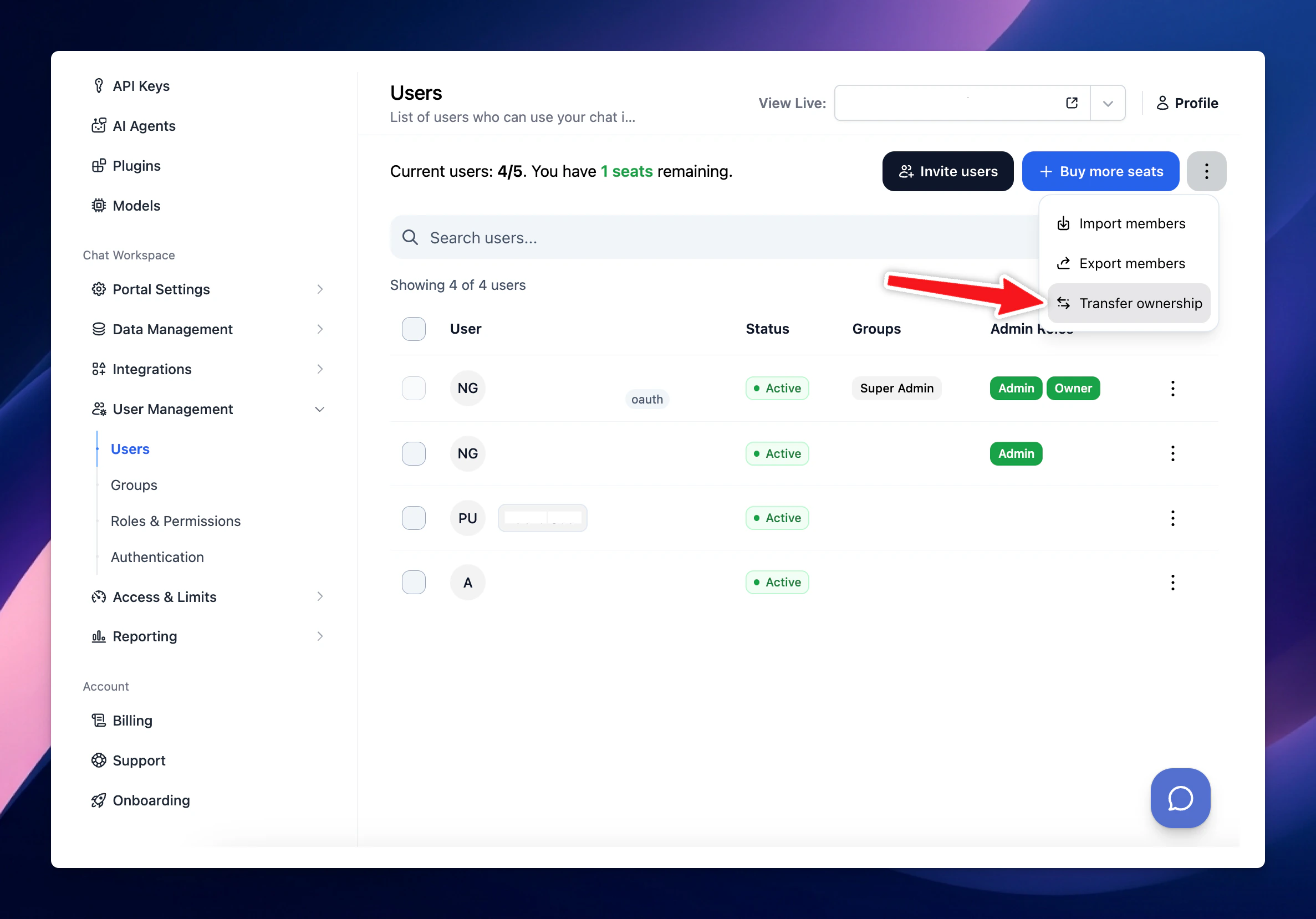The width and height of the screenshot is (1316, 919).
Task: Select the second NG user checkbox
Action: tap(414, 454)
